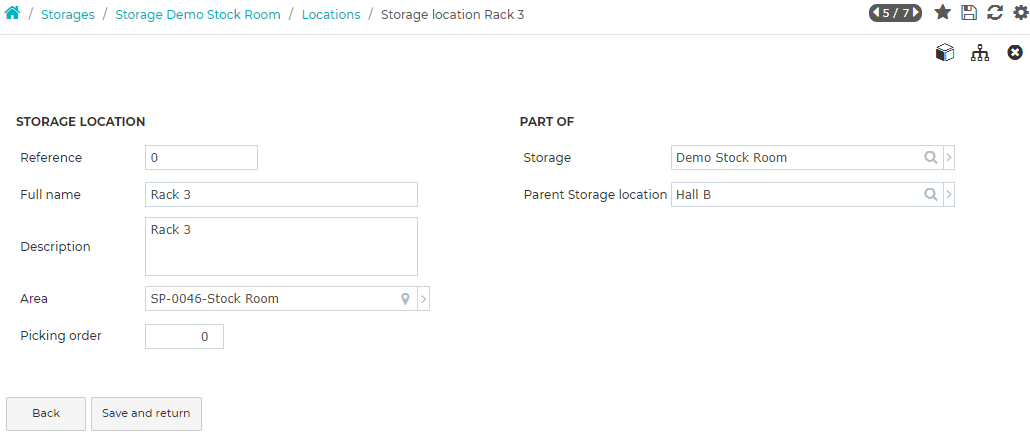Viewport: 1030px width, 440px height.
Task: Save the record with floppy disk icon
Action: click(969, 12)
